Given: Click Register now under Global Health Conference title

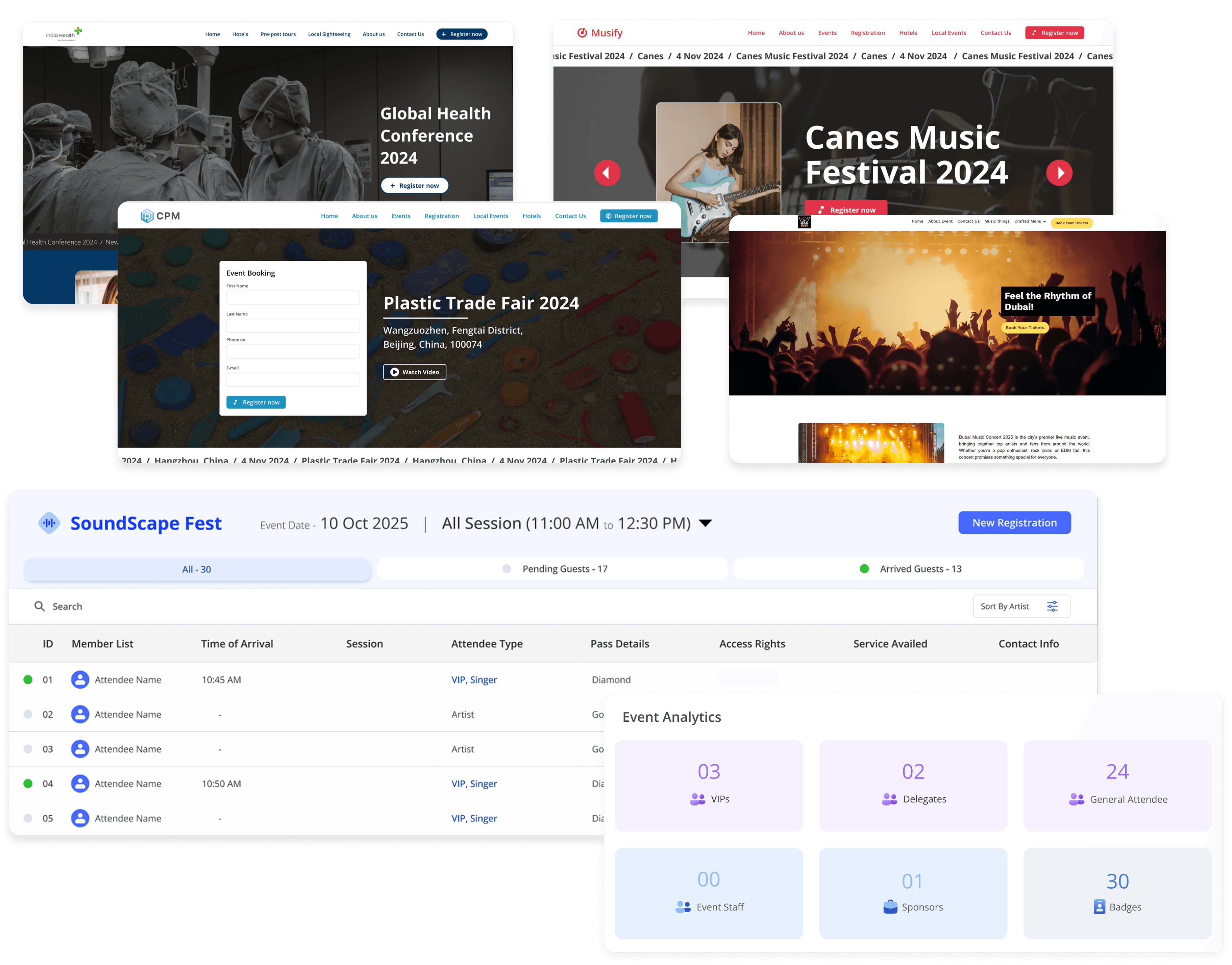Looking at the screenshot, I should pos(414,186).
